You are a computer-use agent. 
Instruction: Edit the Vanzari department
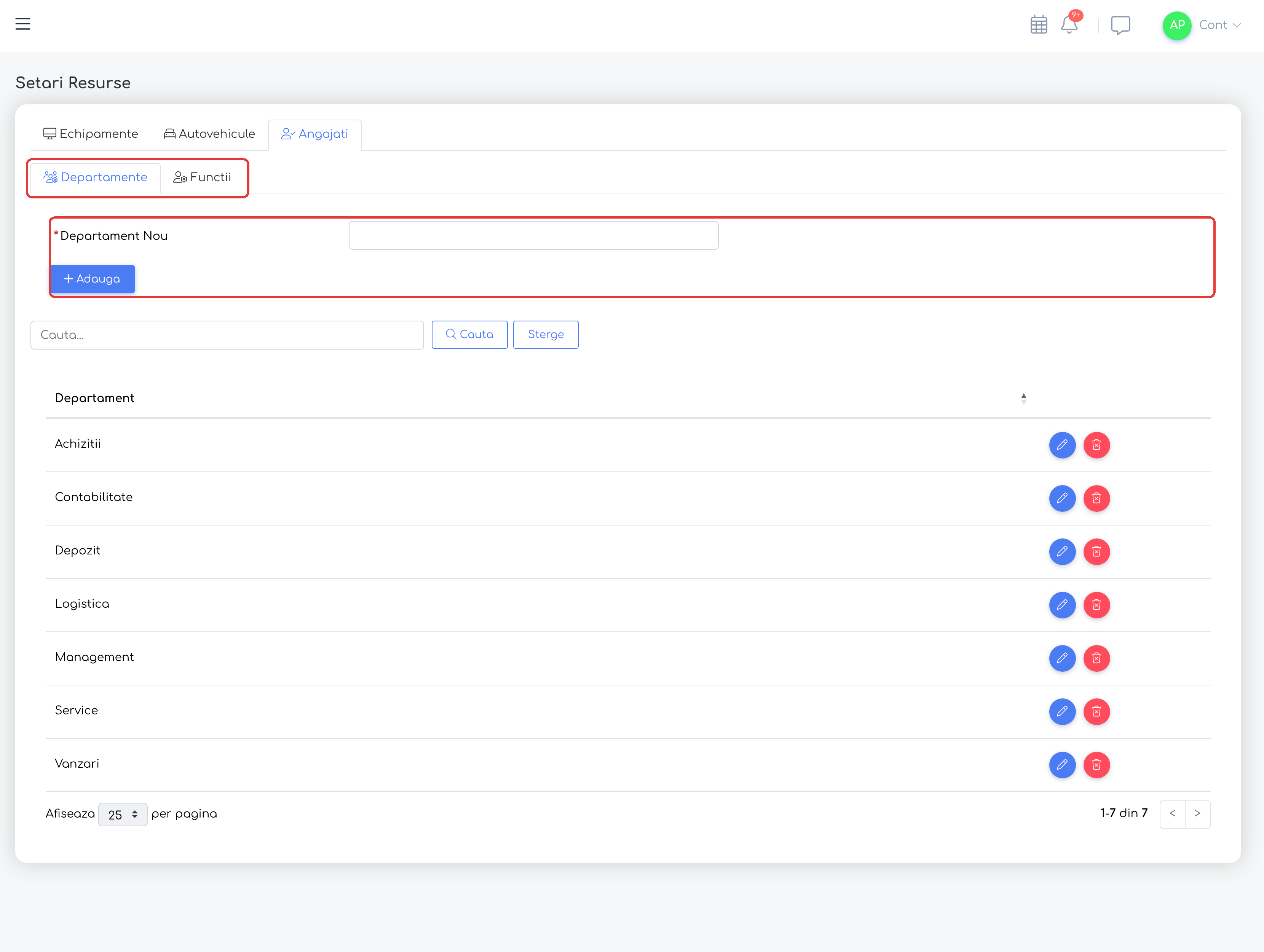click(1062, 765)
